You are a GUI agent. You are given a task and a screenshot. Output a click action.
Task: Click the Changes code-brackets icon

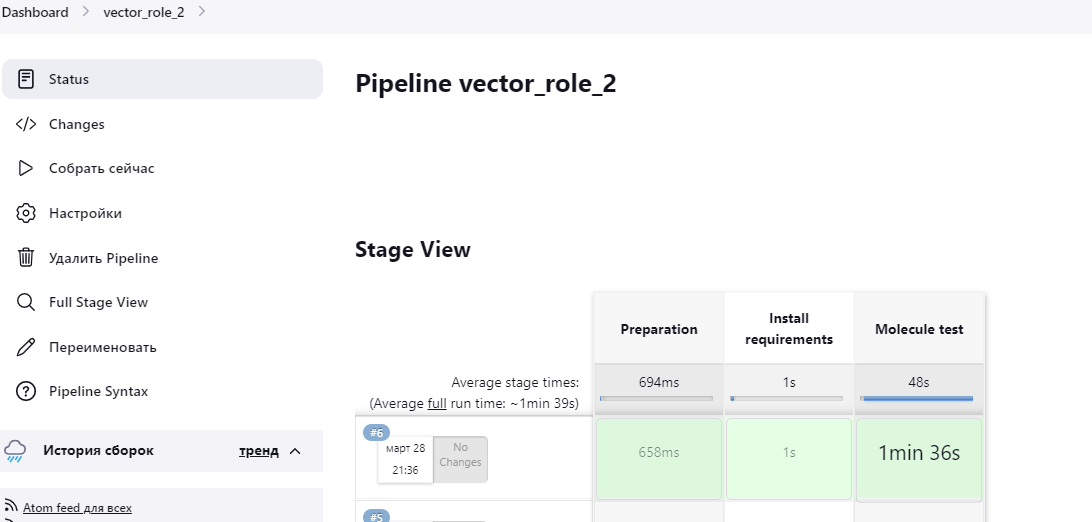point(27,124)
